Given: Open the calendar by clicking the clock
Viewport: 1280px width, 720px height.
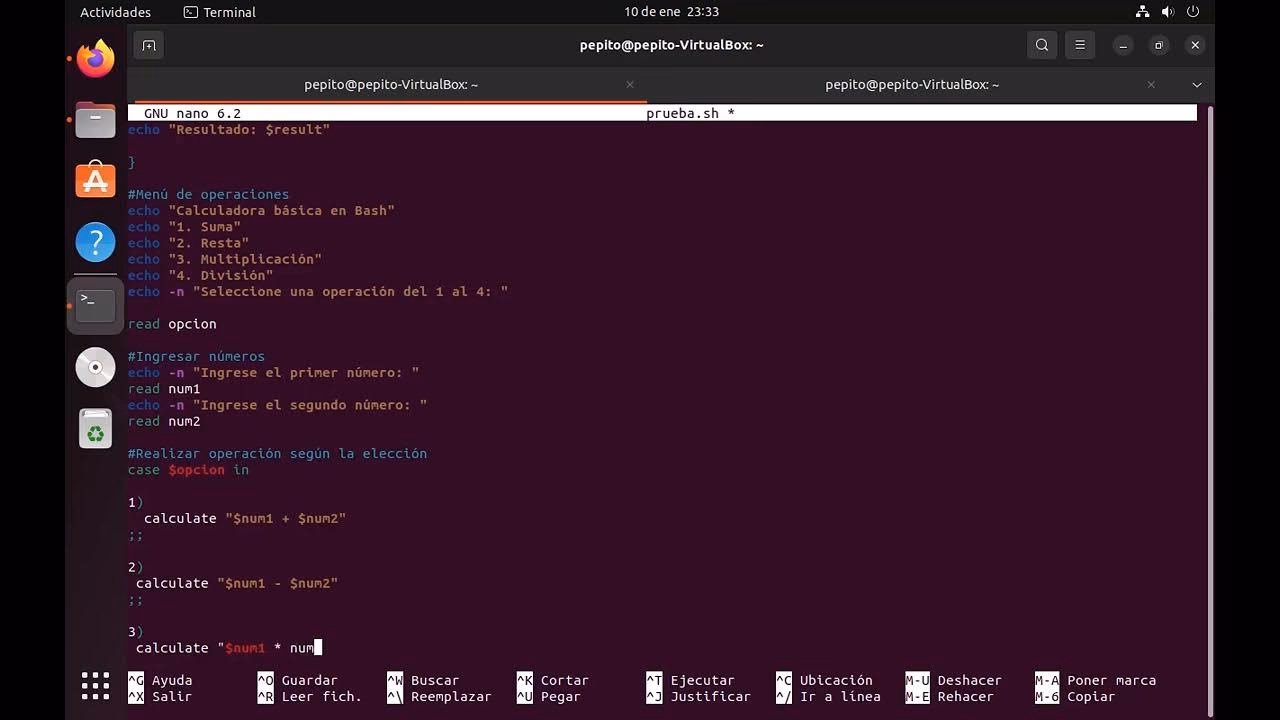Looking at the screenshot, I should pos(671,12).
